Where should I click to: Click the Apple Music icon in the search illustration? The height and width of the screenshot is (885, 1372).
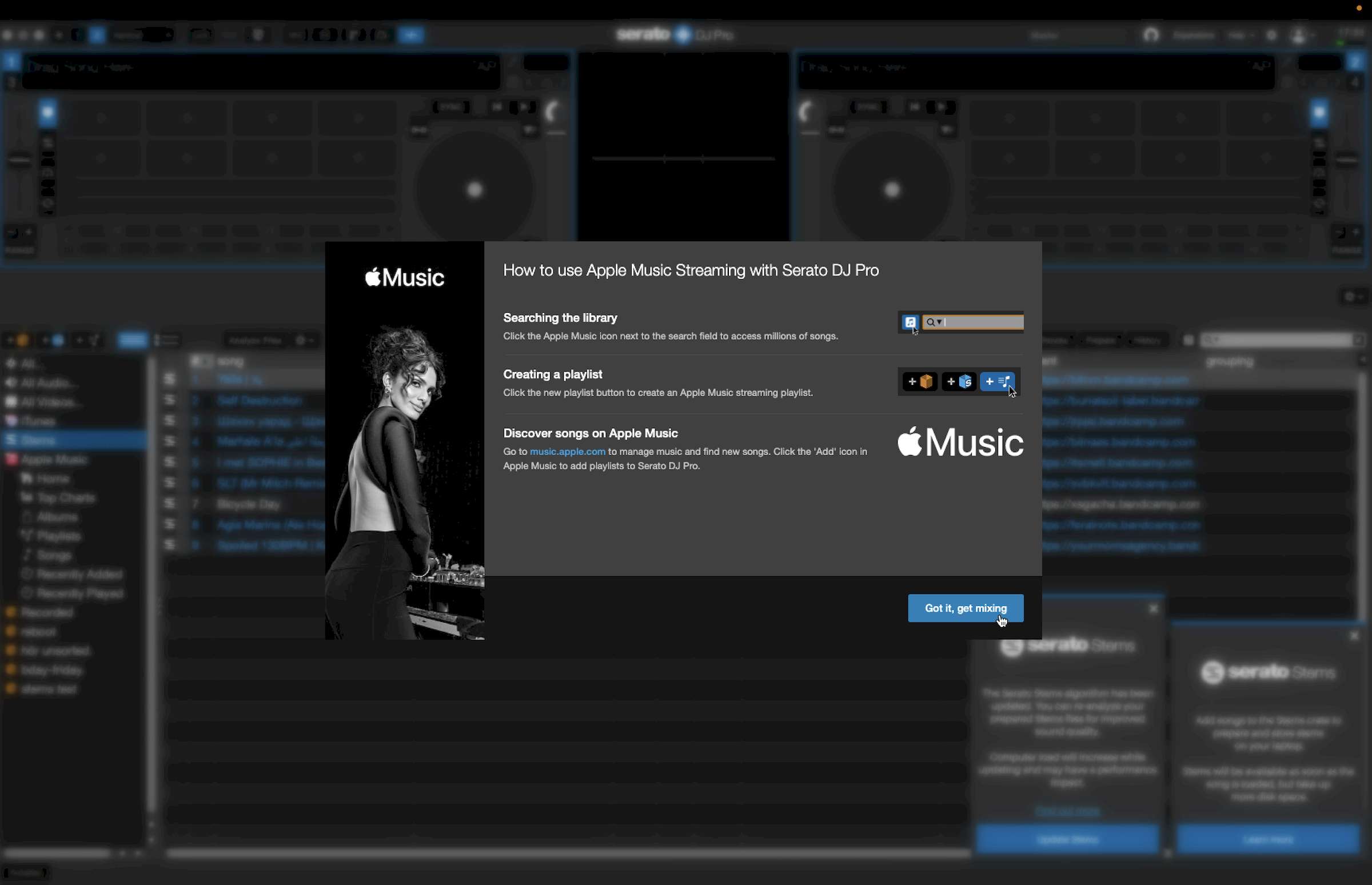(910, 322)
